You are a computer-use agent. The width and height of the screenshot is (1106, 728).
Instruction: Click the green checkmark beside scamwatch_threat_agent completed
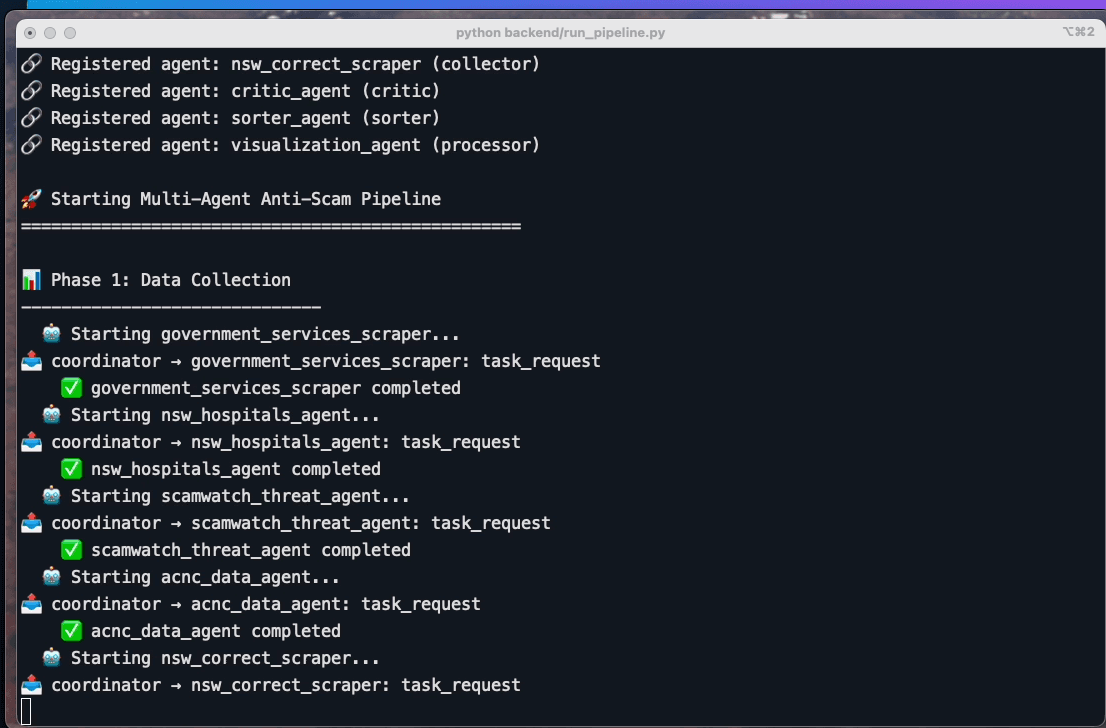(70, 549)
